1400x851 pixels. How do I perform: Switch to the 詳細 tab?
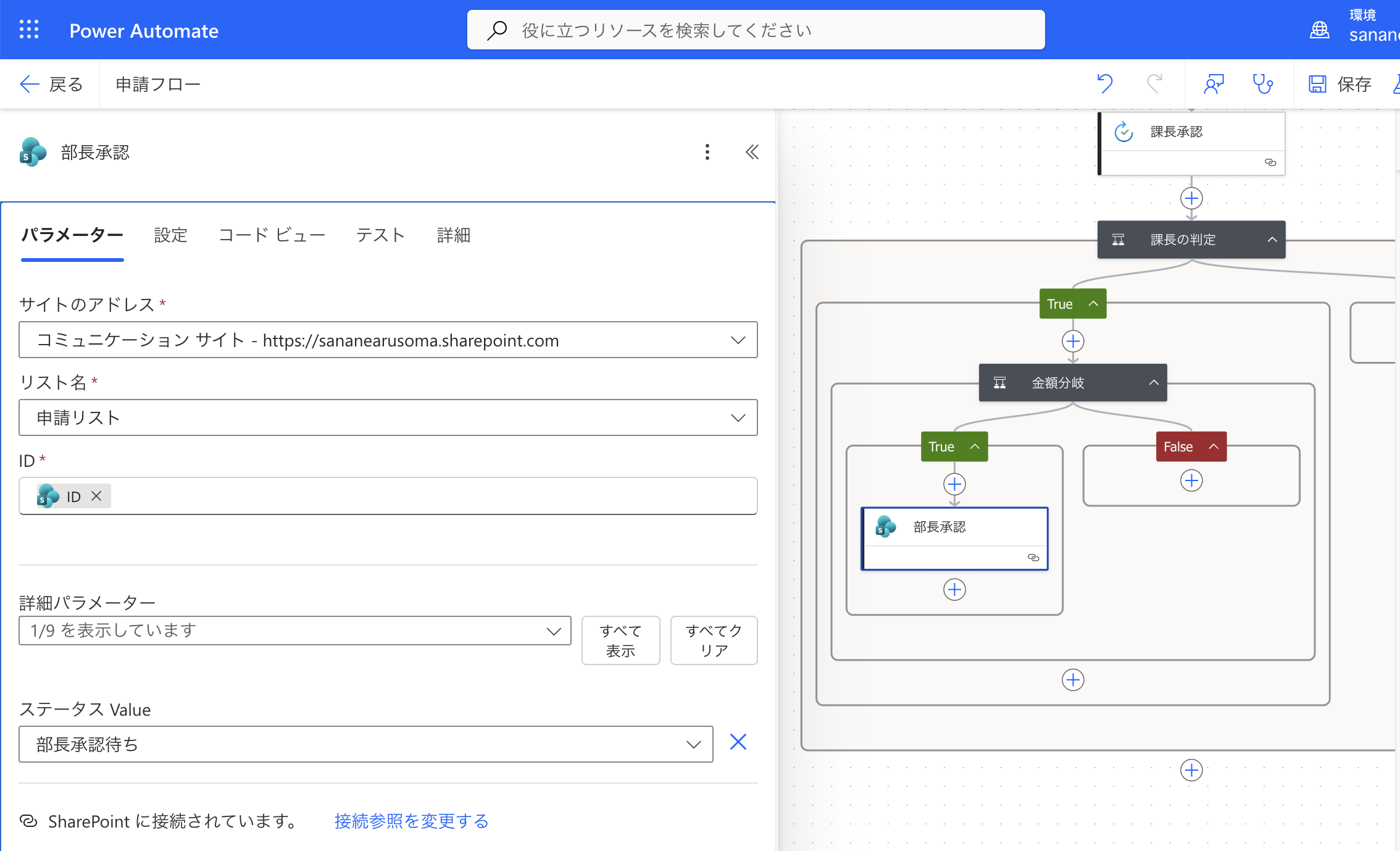[x=454, y=235]
